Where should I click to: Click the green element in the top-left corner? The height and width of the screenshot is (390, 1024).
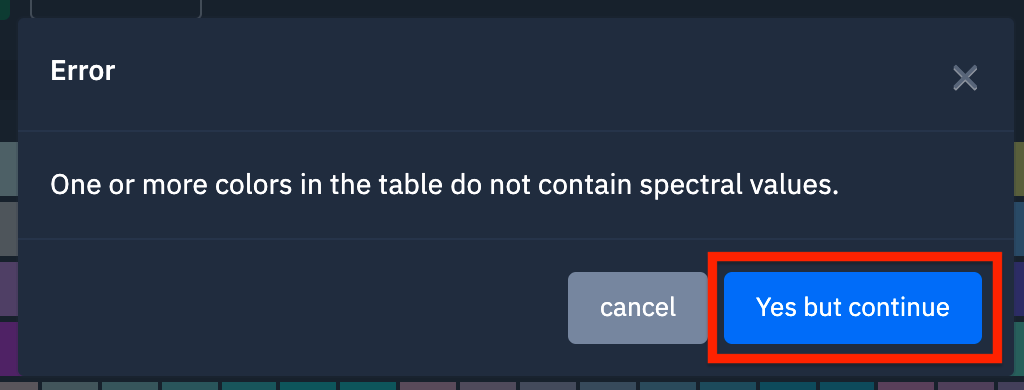click(x=4, y=9)
